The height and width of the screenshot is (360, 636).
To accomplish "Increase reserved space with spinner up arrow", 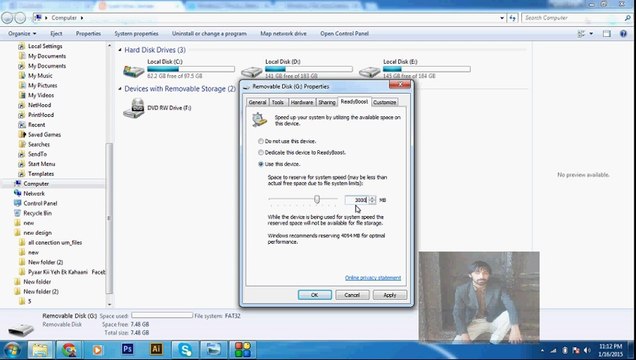I will click(x=372, y=198).
